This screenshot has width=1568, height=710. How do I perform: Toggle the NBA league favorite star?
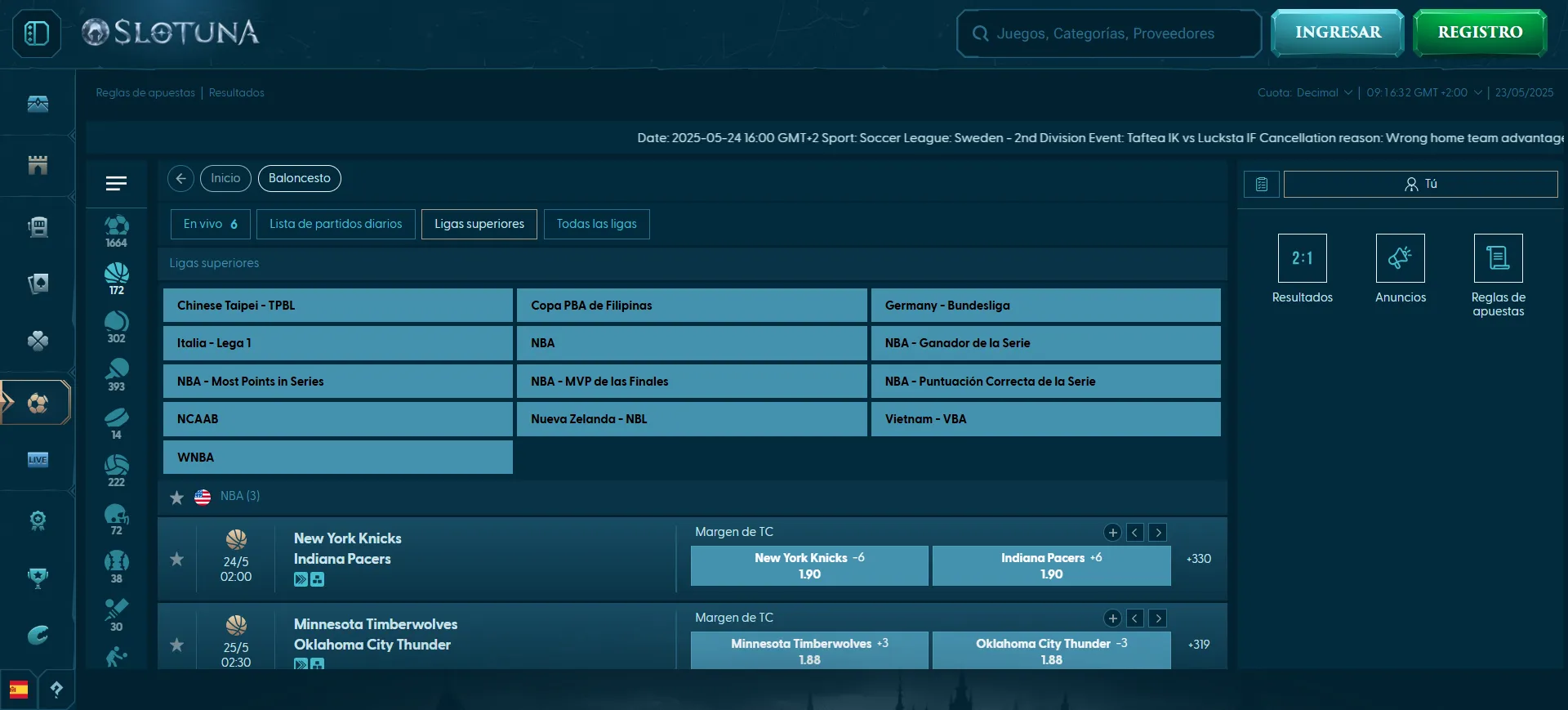[x=176, y=497]
